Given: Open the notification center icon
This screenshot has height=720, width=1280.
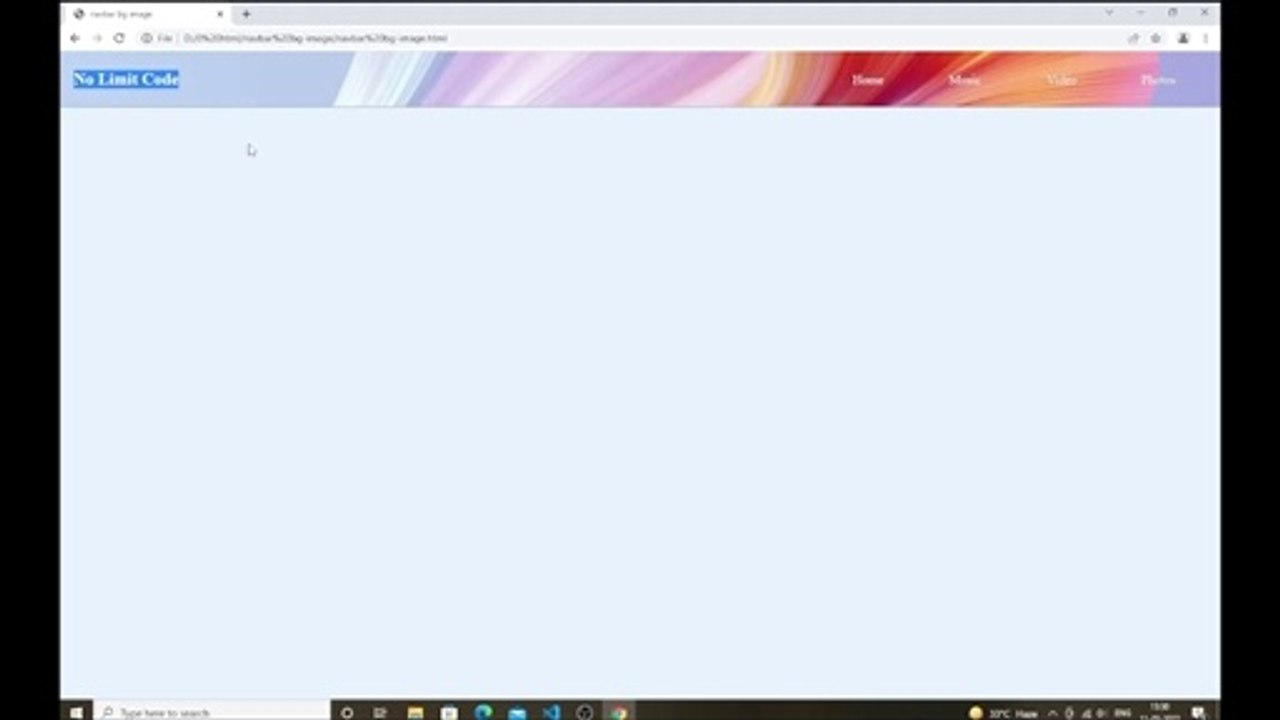Looking at the screenshot, I should 1198,713.
